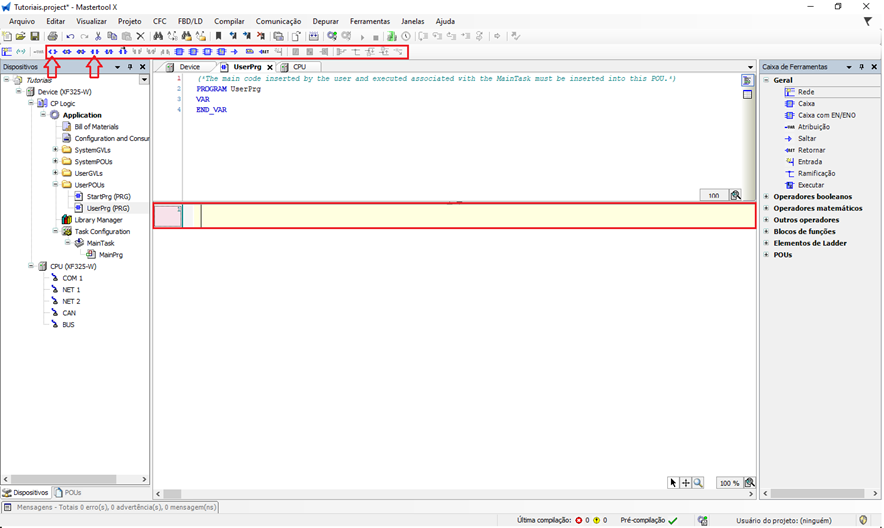Expand Operadores booleanos category
The height and width of the screenshot is (528, 884).
766,197
